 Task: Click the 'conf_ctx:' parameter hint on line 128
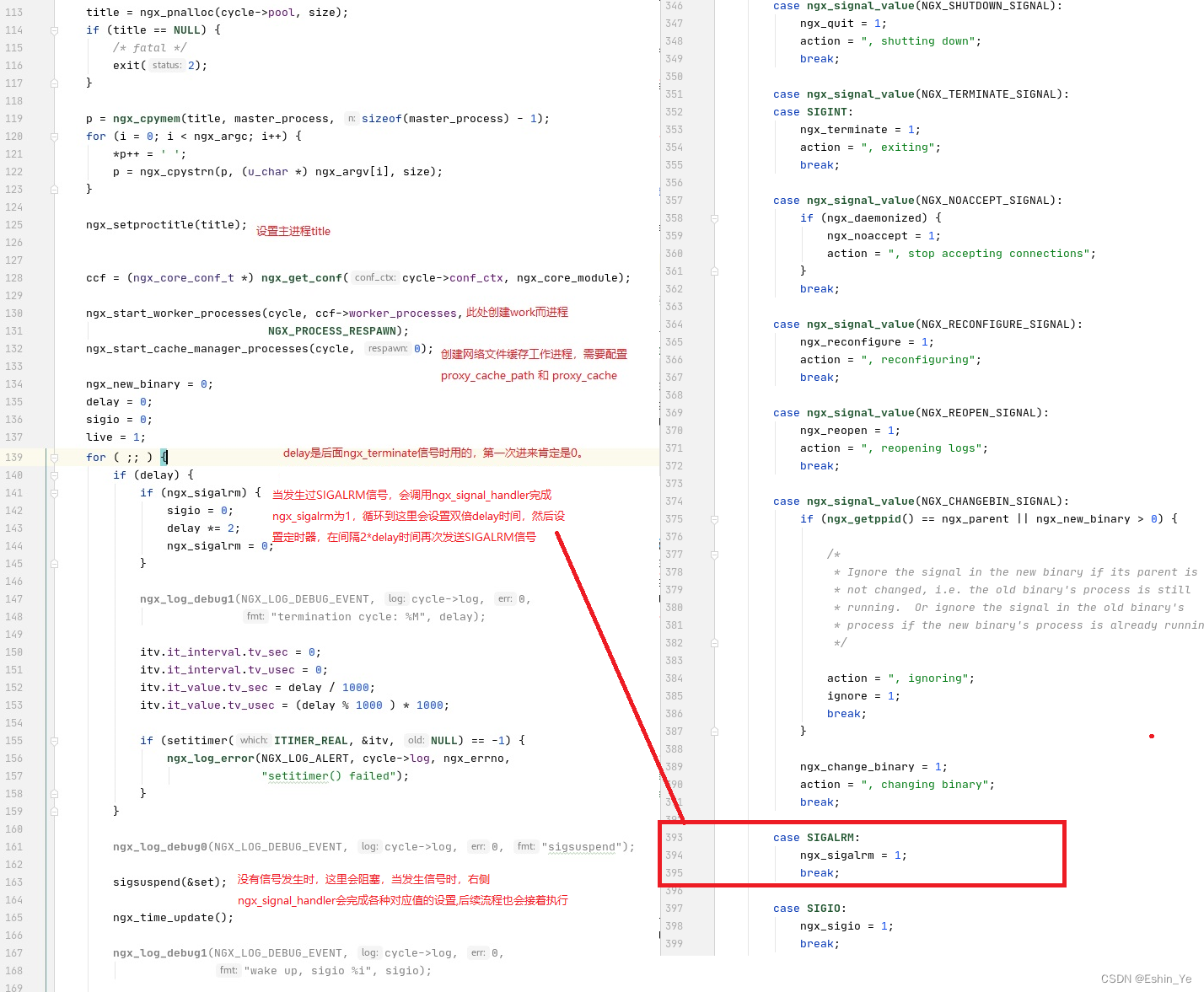(375, 278)
